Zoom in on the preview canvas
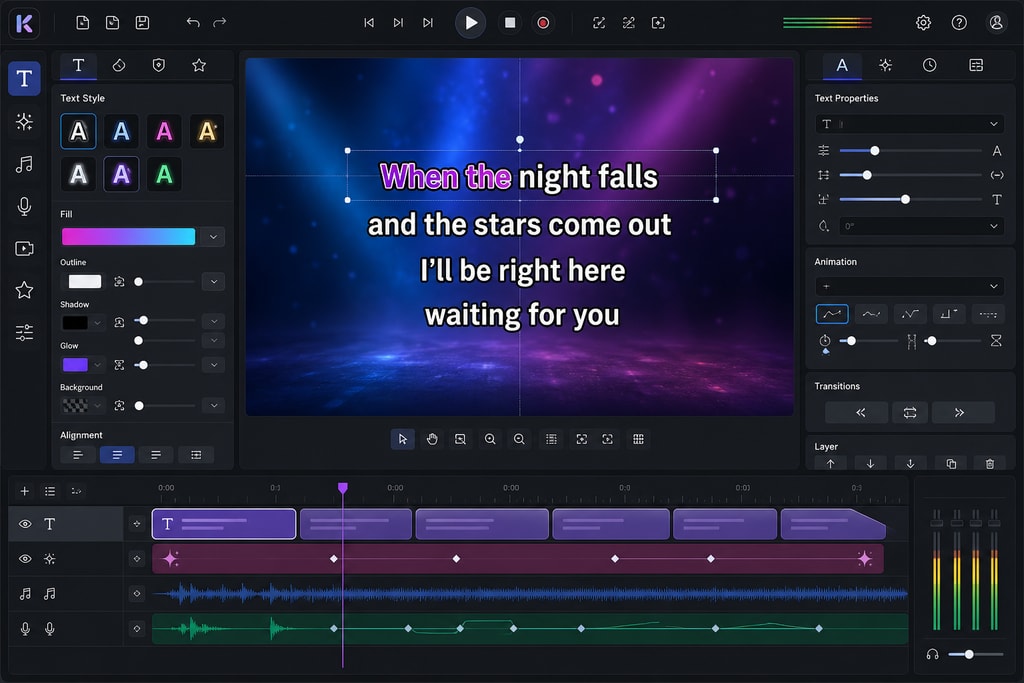Viewport: 1024px width, 683px height. (490, 439)
